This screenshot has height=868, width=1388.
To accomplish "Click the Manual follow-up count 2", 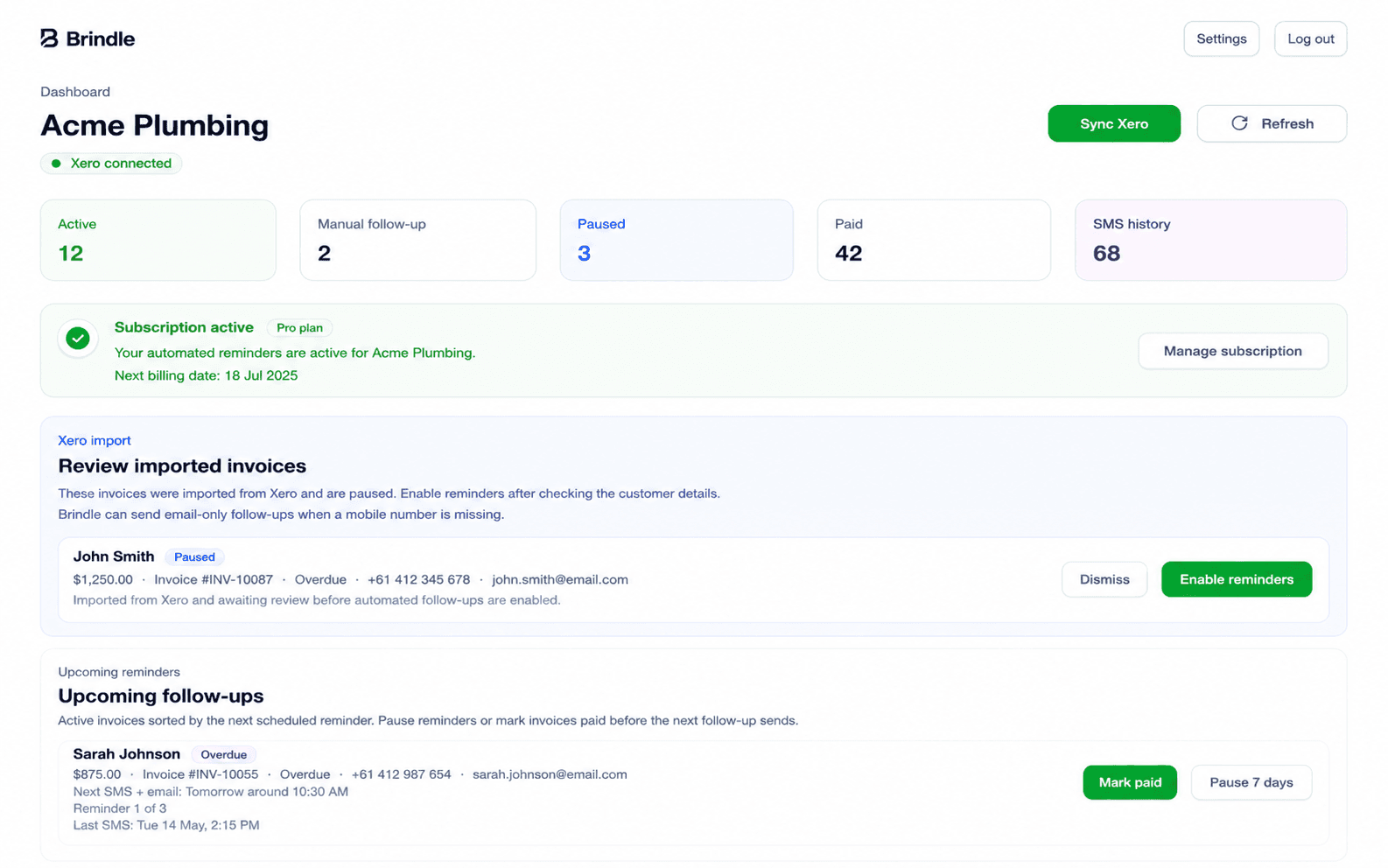I will pos(324,254).
